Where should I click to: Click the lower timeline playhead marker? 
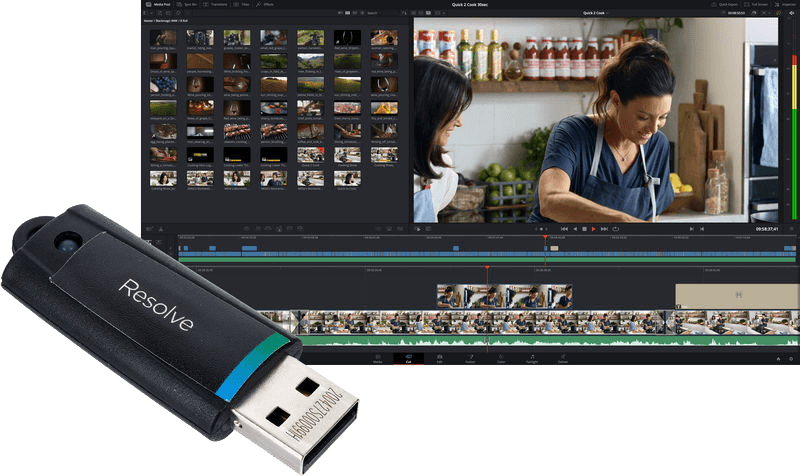(x=487, y=267)
